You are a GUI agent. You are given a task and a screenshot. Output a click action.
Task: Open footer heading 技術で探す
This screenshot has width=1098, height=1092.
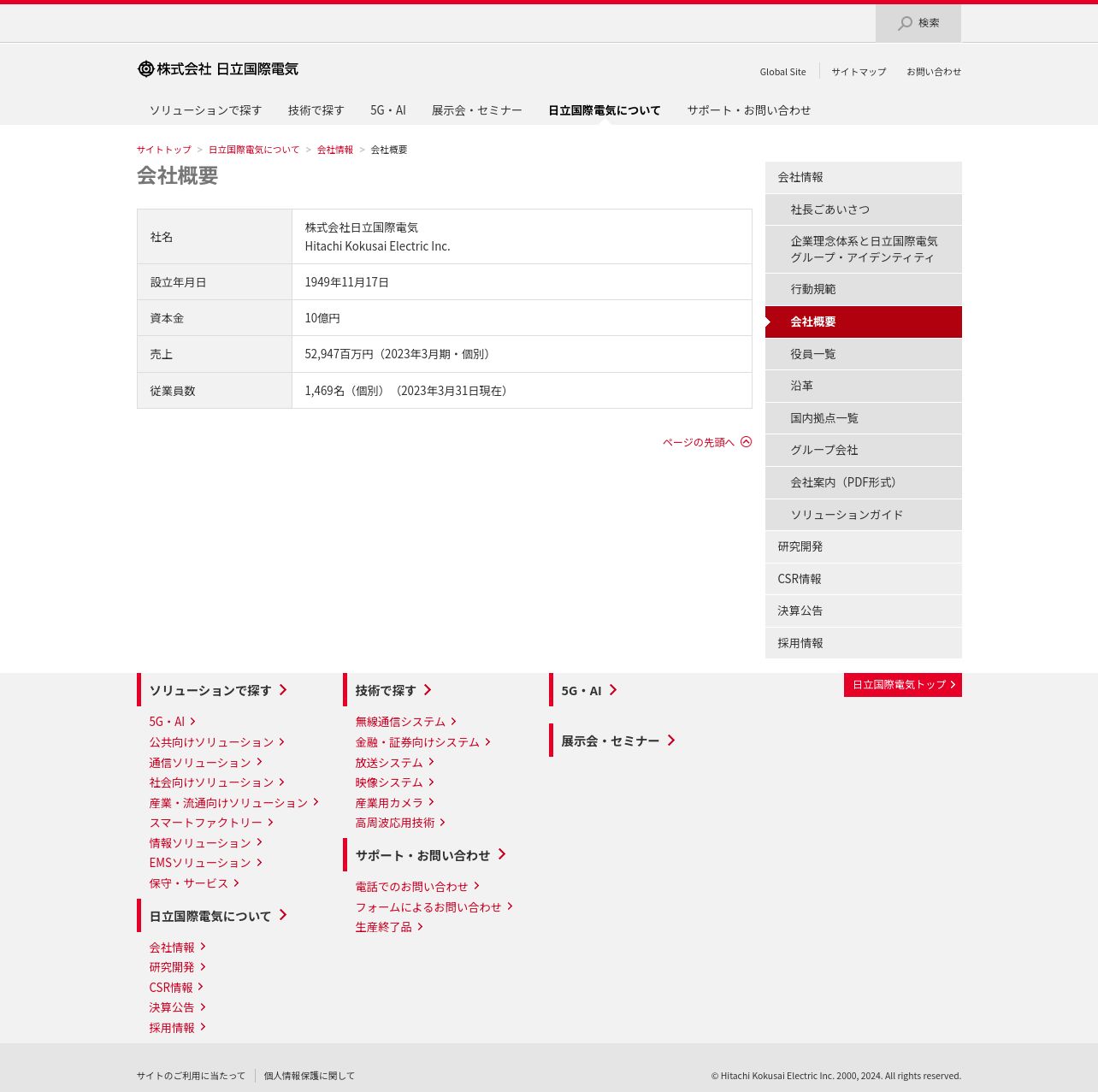(x=393, y=690)
